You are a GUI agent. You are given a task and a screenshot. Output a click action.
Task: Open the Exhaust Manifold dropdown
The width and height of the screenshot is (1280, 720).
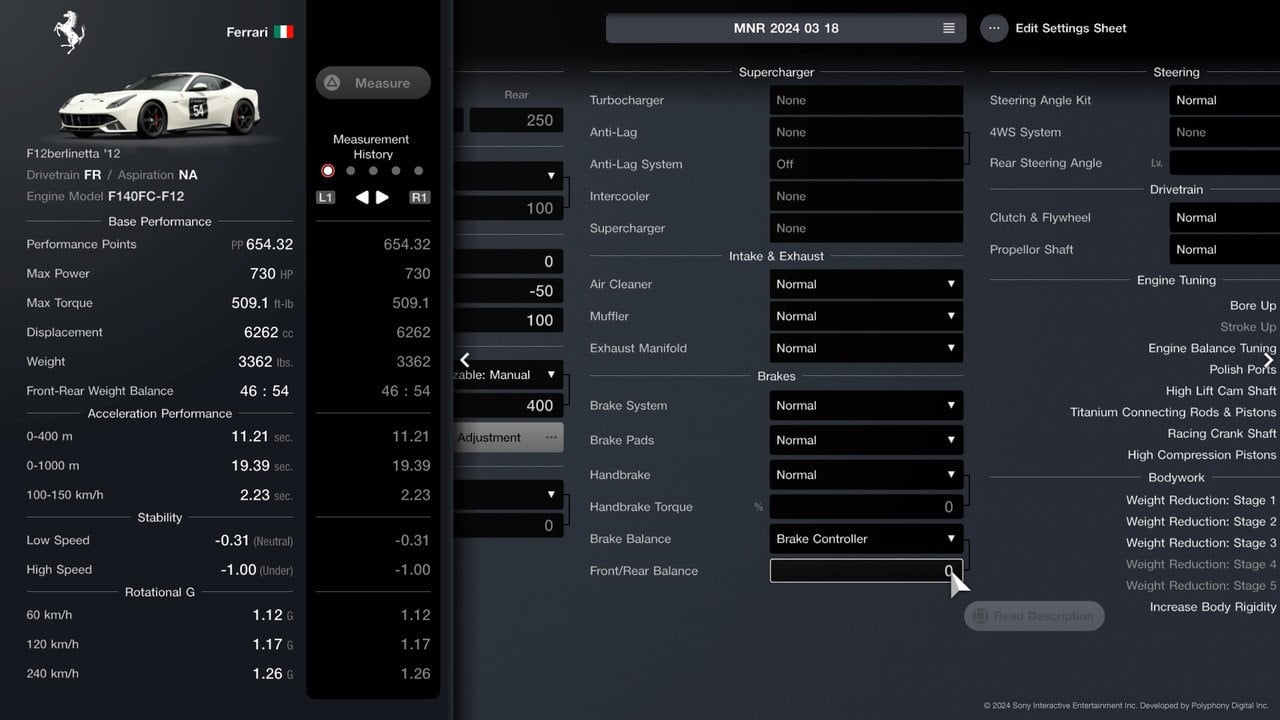tap(866, 348)
